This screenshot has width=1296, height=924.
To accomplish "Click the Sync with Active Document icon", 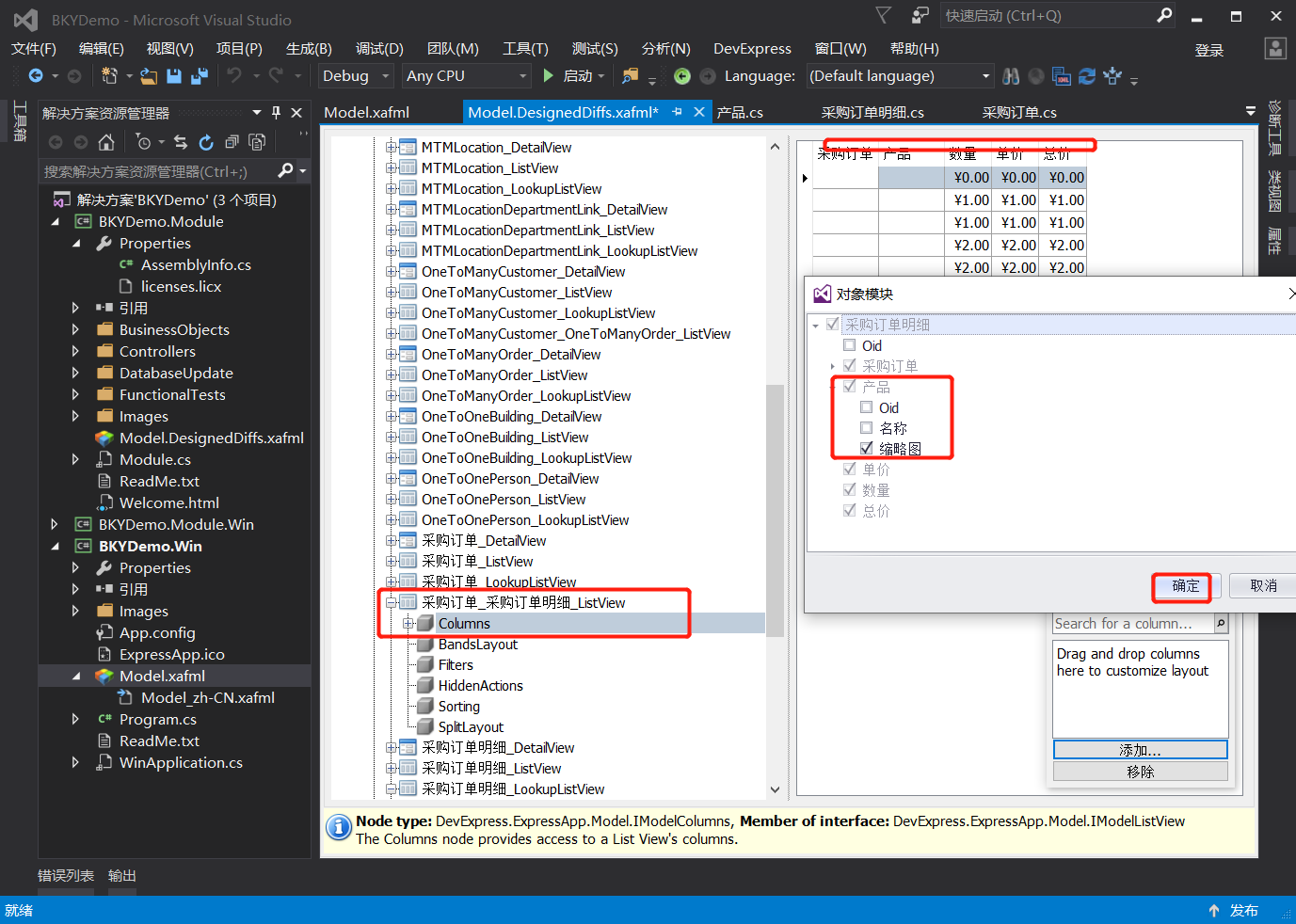I will point(181,142).
